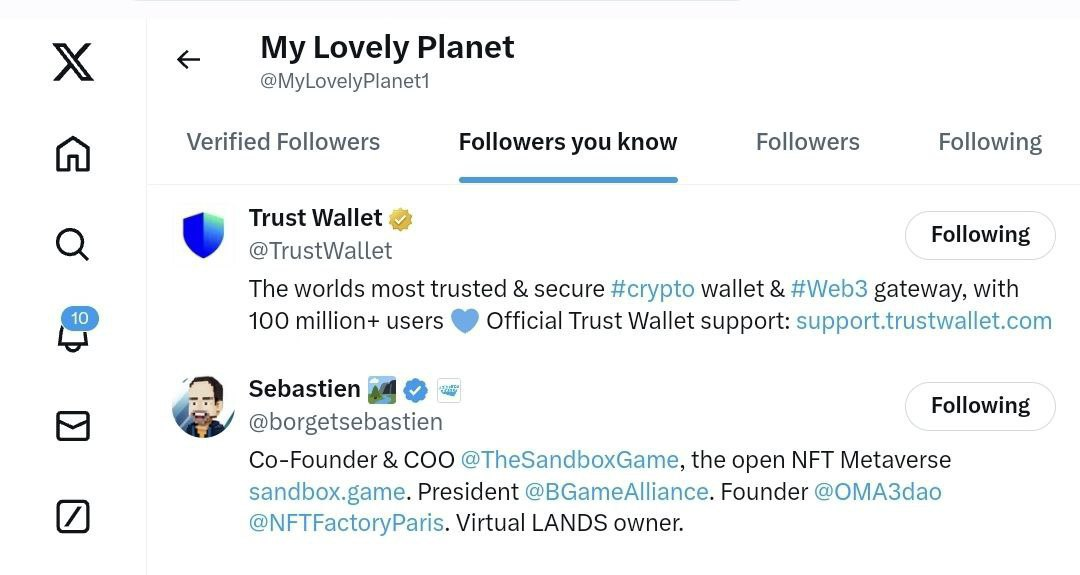Open Notifications bell with 10 badge
Image resolution: width=1080 pixels, height=575 pixels.
click(73, 333)
